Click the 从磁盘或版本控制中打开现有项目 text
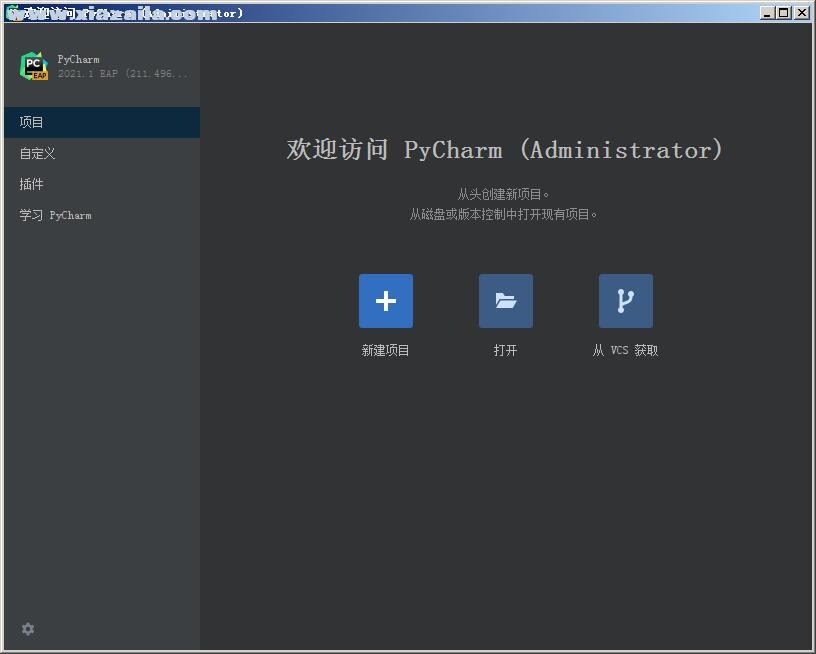Viewport: 816px width, 654px height. tap(503, 214)
